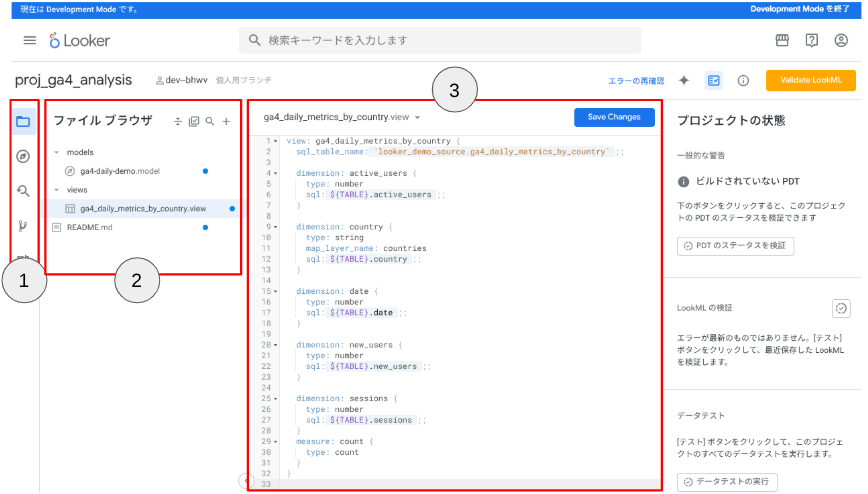
Task: Select the File Browser folder icon
Action: point(23,121)
